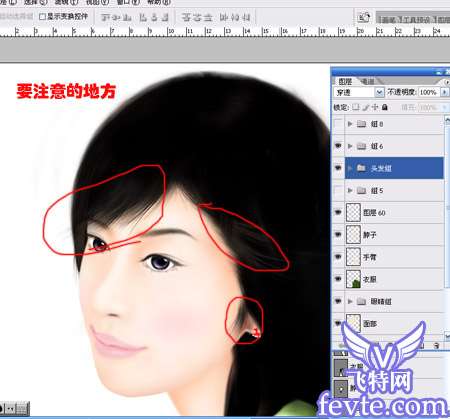This screenshot has width=450, height=419.
Task: Expand the 组 5 group triangle
Action: point(350,190)
